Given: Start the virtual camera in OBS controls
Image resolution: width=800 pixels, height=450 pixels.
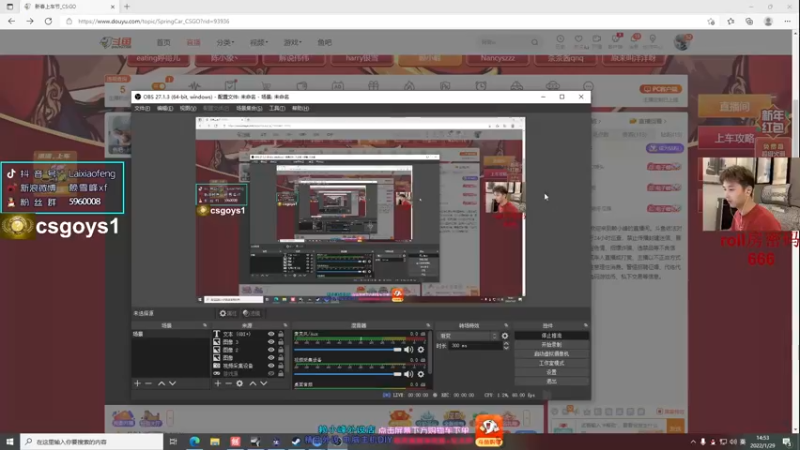Looking at the screenshot, I should 552,354.
